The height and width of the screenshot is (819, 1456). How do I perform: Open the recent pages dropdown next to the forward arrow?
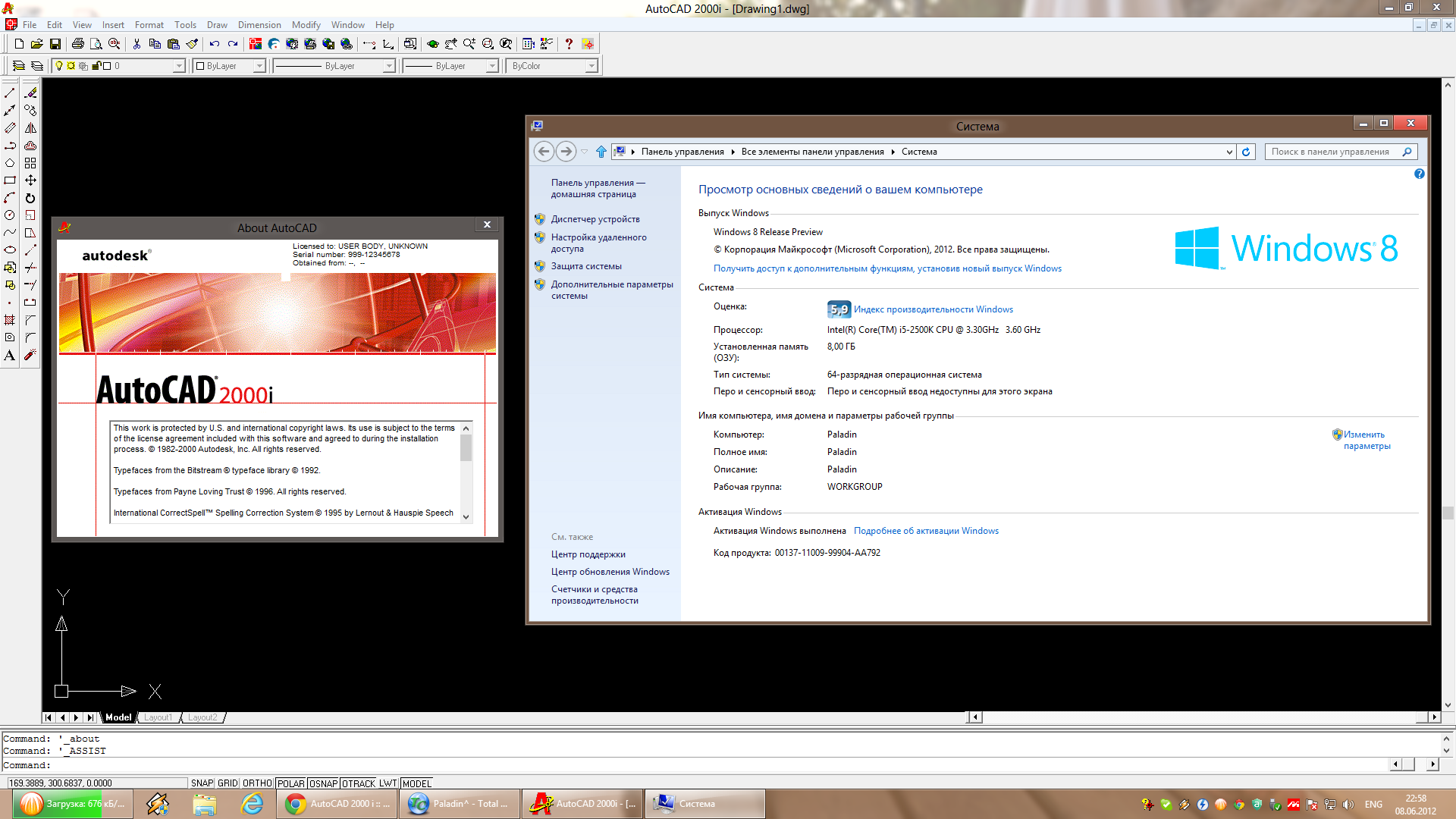[584, 152]
